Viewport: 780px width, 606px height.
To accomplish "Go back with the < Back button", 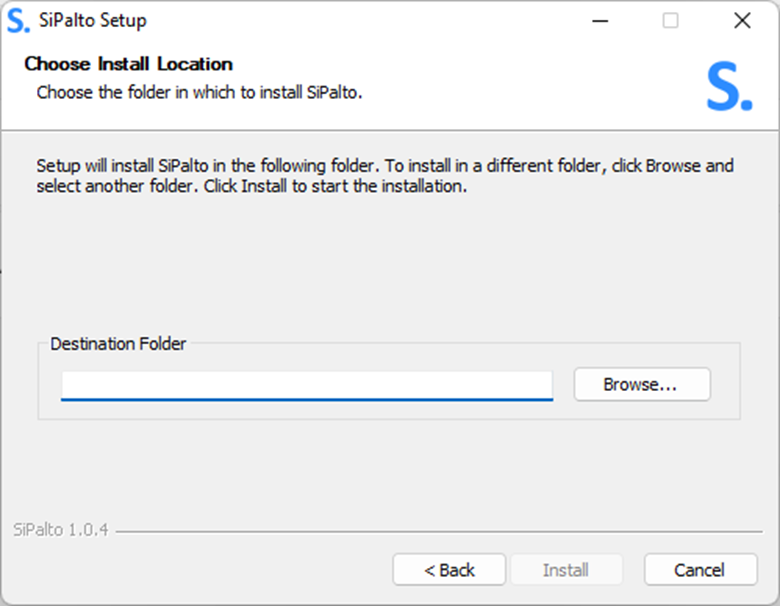I will [x=449, y=570].
